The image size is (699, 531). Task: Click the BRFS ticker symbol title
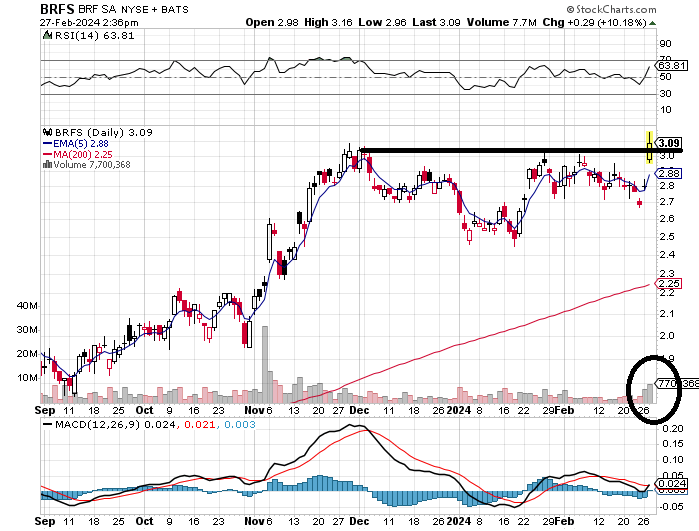[57, 9]
